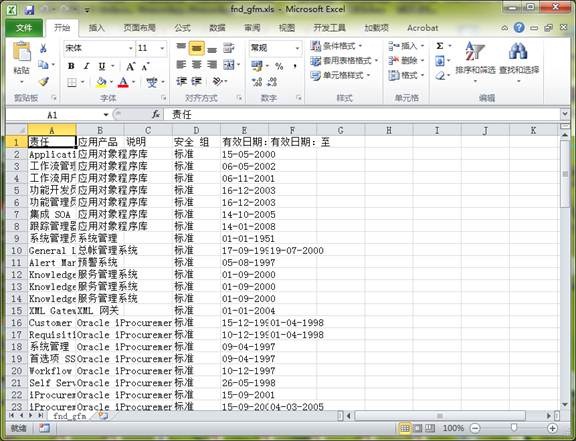The image size is (576, 441).
Task: Click the Excel Help question mark icon
Action: pyautogui.click(x=519, y=28)
